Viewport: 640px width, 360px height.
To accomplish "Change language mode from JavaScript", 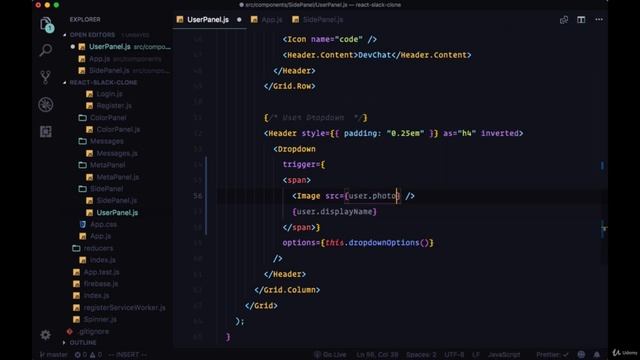I will click(x=504, y=355).
